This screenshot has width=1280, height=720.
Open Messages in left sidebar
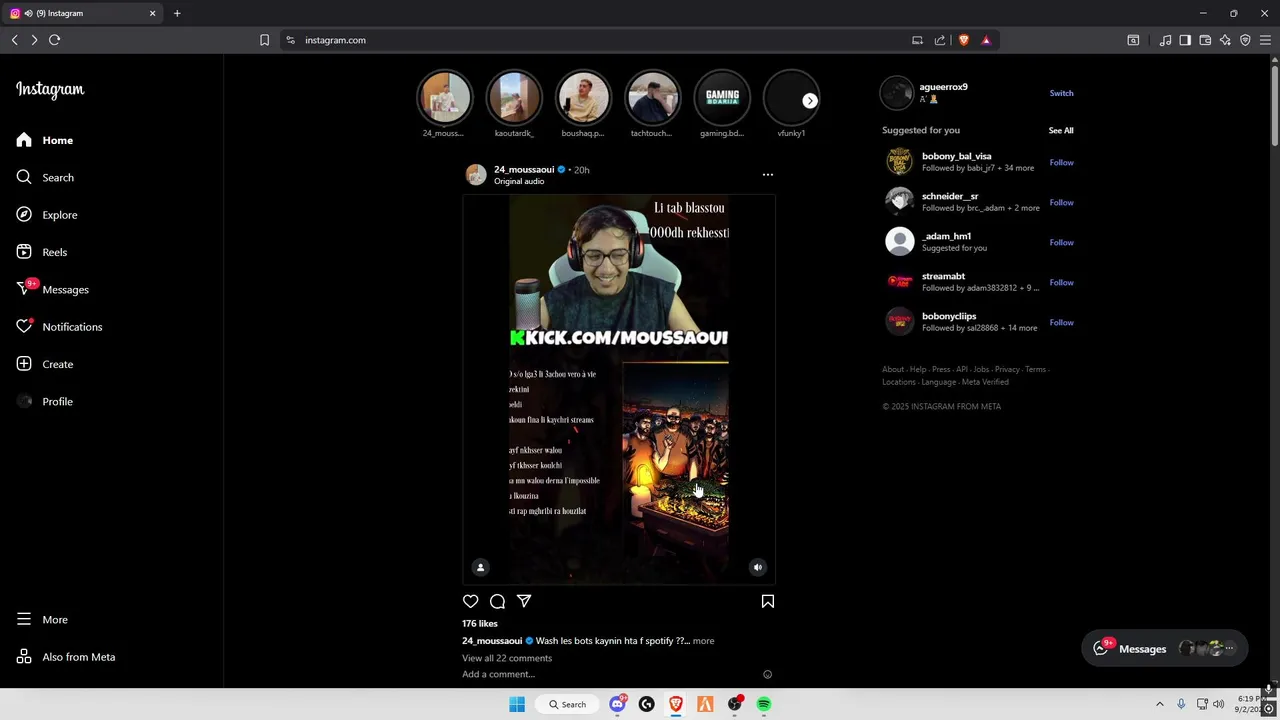(x=53, y=289)
